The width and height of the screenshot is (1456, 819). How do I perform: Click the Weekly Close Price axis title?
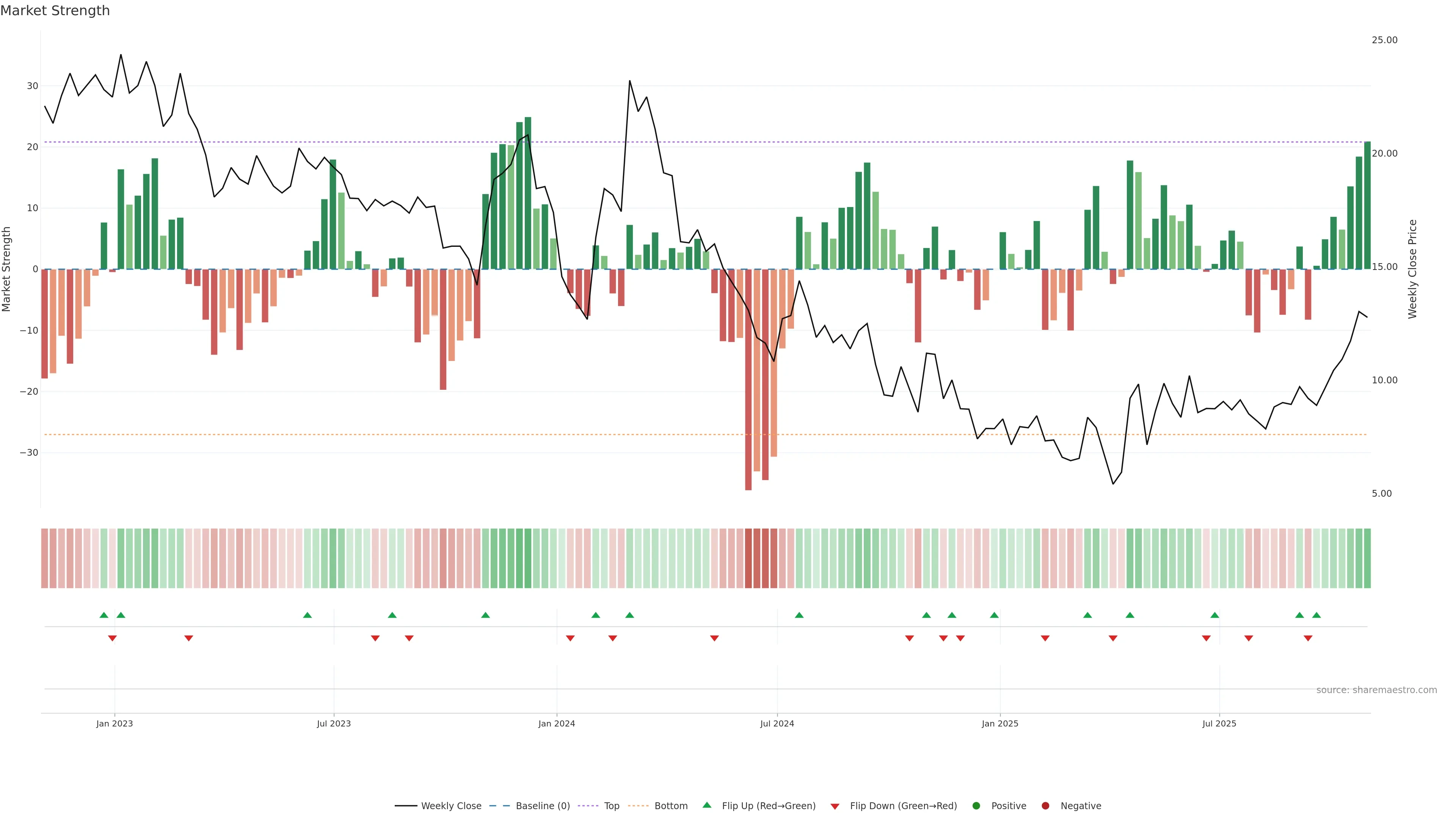click(x=1412, y=269)
